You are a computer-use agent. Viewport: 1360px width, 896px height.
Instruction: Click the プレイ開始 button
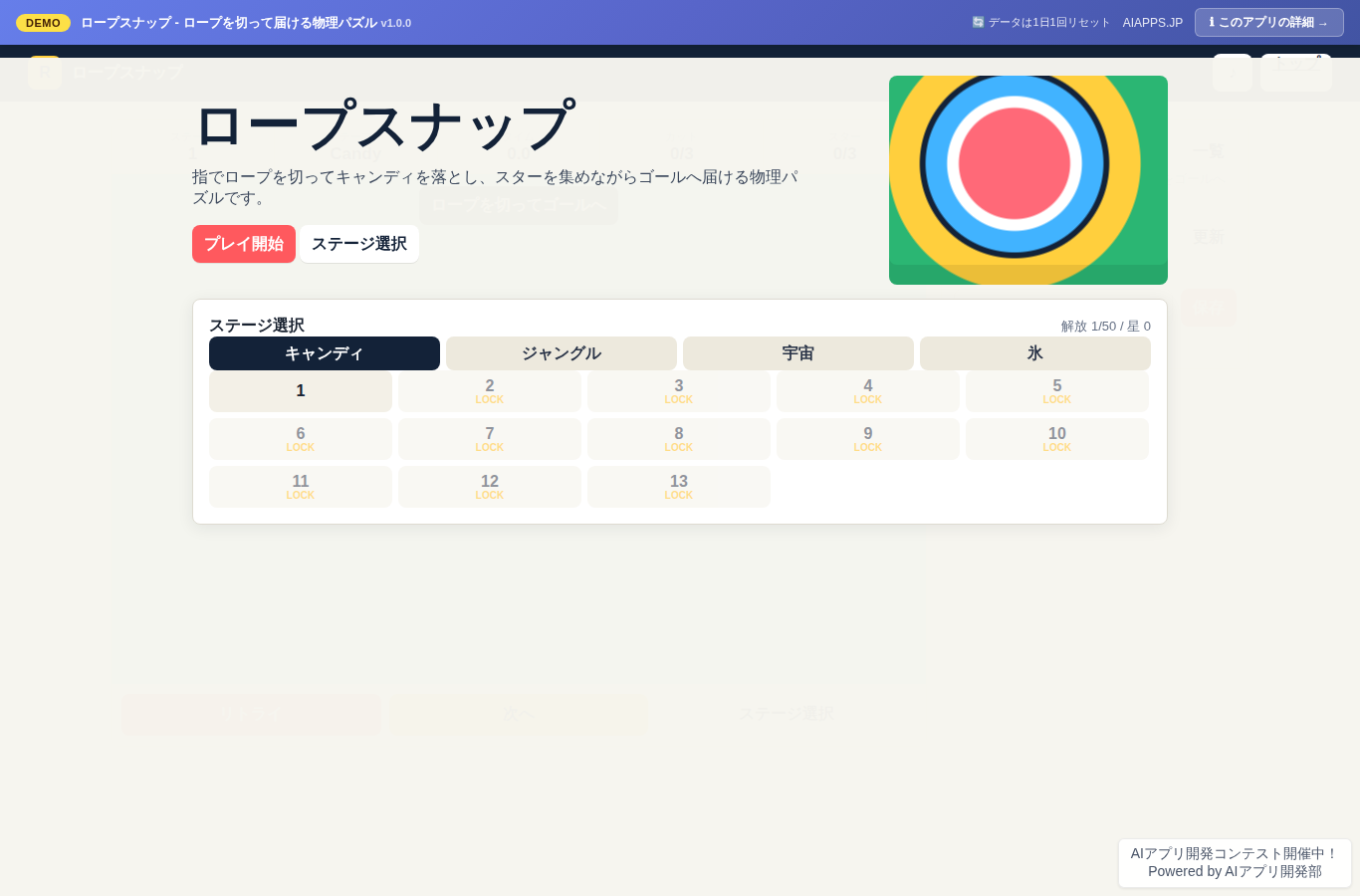244,244
